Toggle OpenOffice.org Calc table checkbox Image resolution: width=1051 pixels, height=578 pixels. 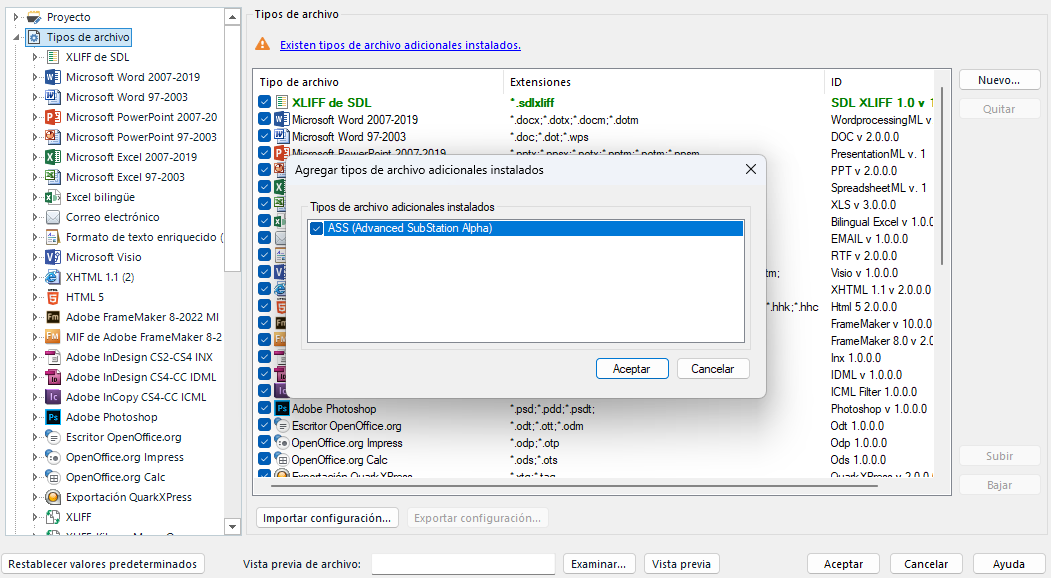[x=265, y=459]
